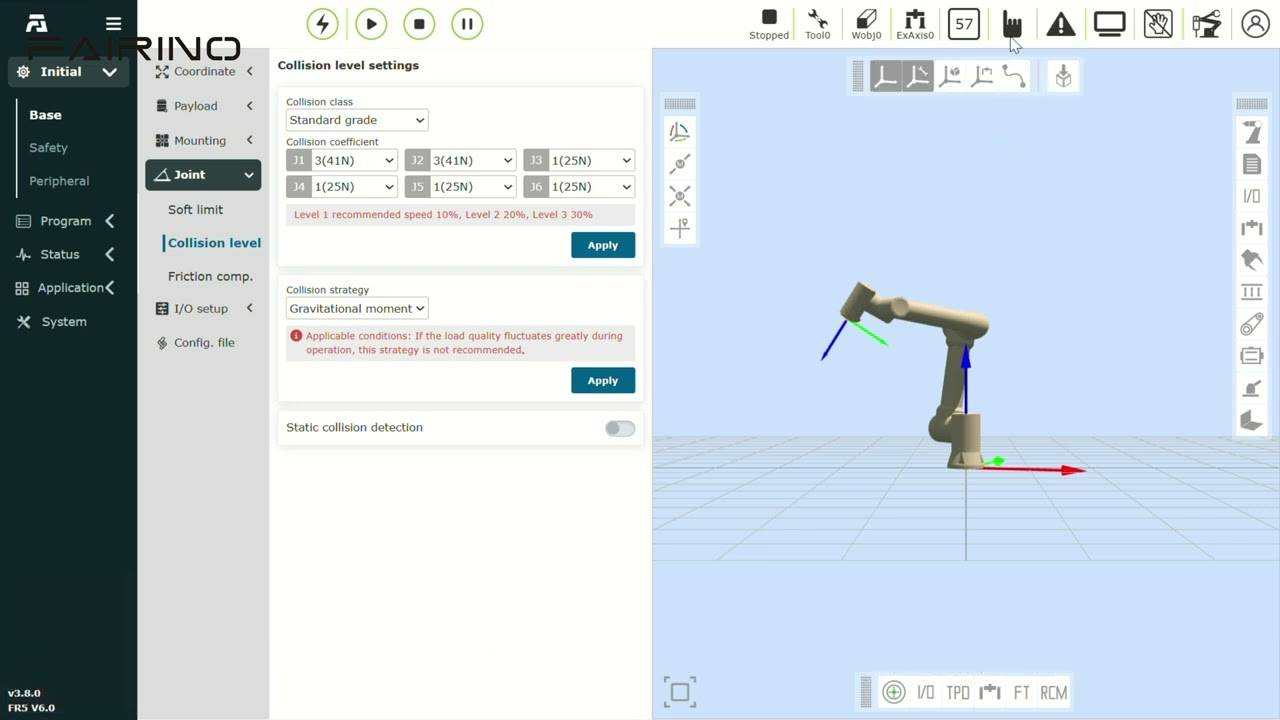
Task: Click the import box with down arrow icon
Action: (x=1063, y=76)
